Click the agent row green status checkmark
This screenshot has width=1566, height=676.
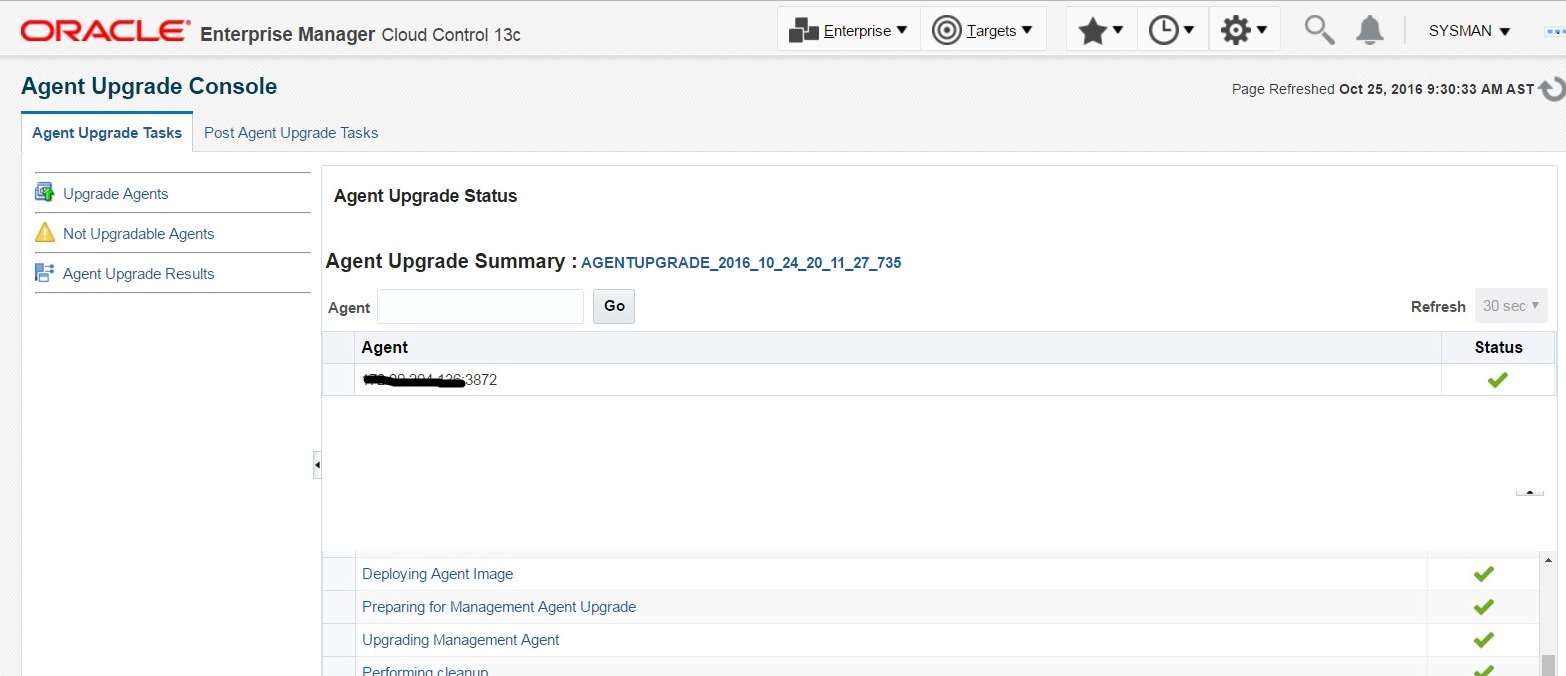(x=1497, y=380)
